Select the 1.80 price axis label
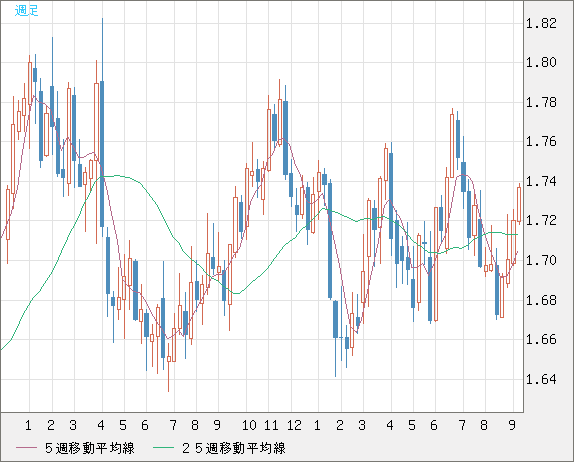Screen dimensions: 574x462 (x=541, y=62)
